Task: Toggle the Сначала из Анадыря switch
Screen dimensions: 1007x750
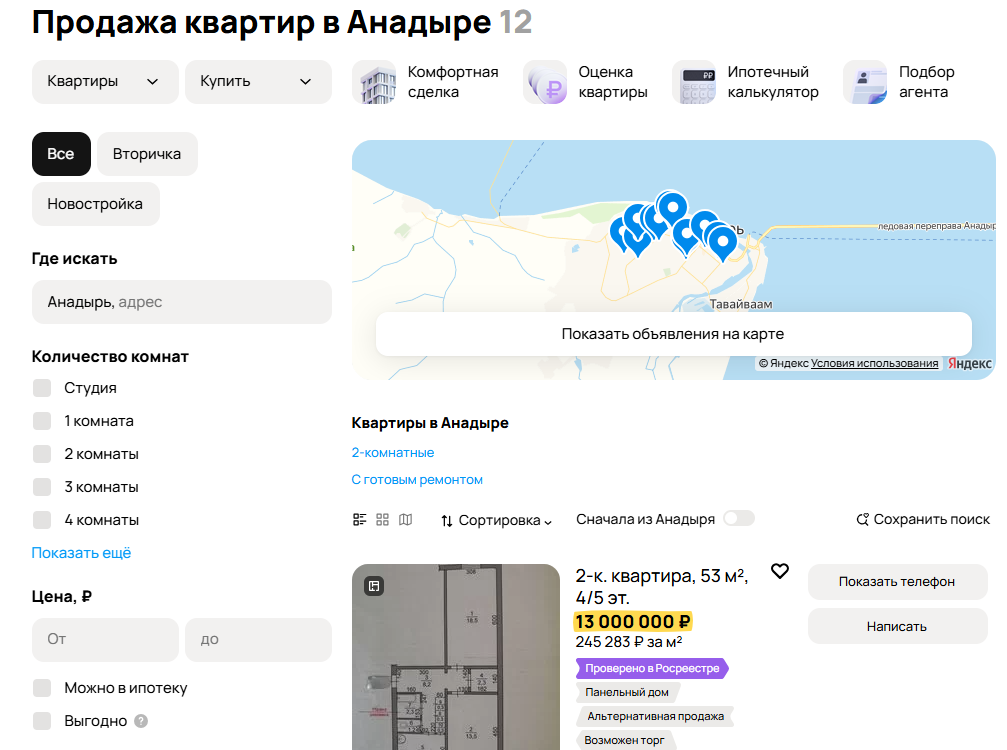Action: click(738, 518)
